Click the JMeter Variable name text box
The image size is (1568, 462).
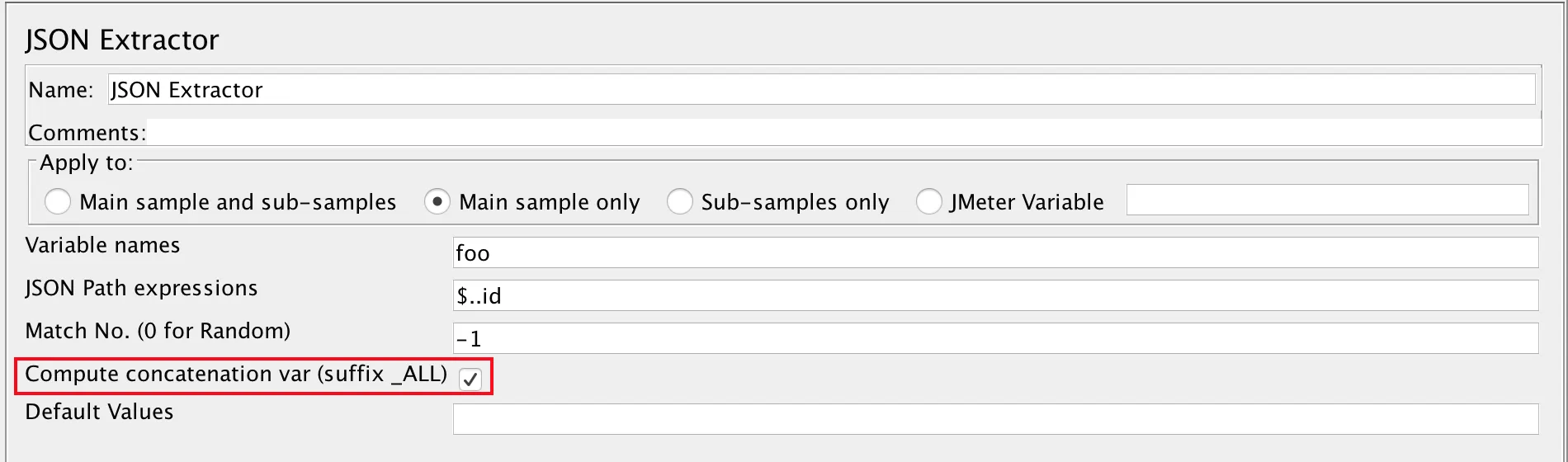[1327, 200]
